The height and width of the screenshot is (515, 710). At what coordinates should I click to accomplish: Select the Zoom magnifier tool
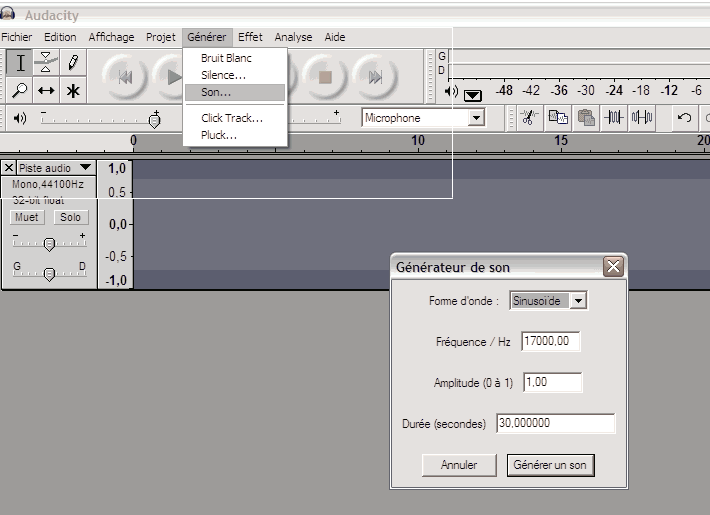tap(19, 90)
